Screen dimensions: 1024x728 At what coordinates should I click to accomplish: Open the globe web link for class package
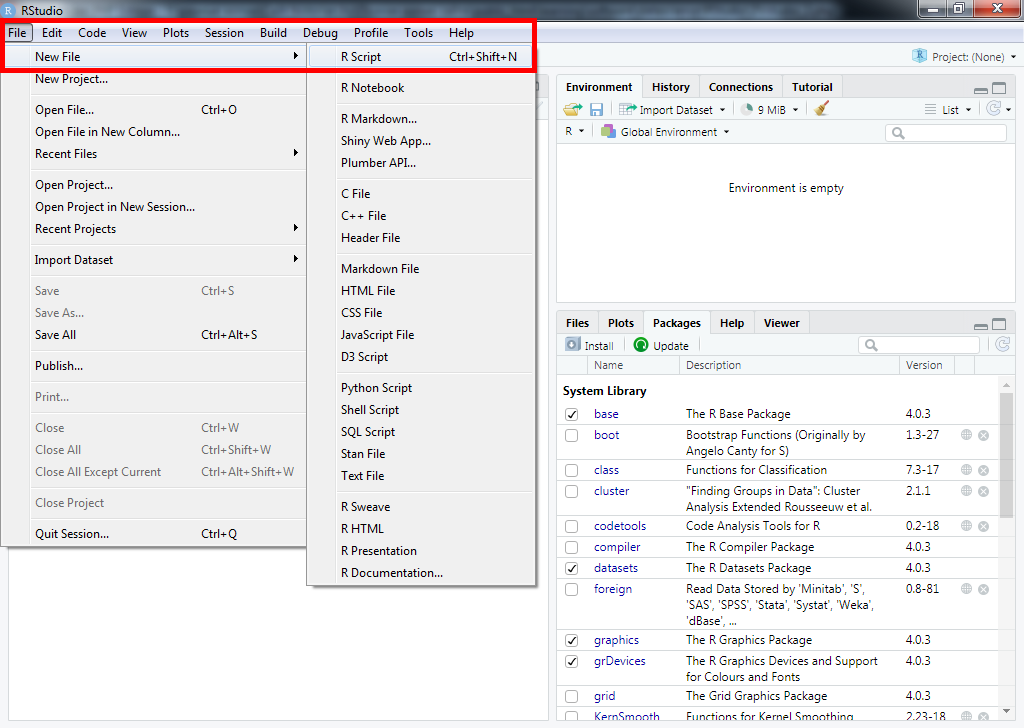point(967,470)
